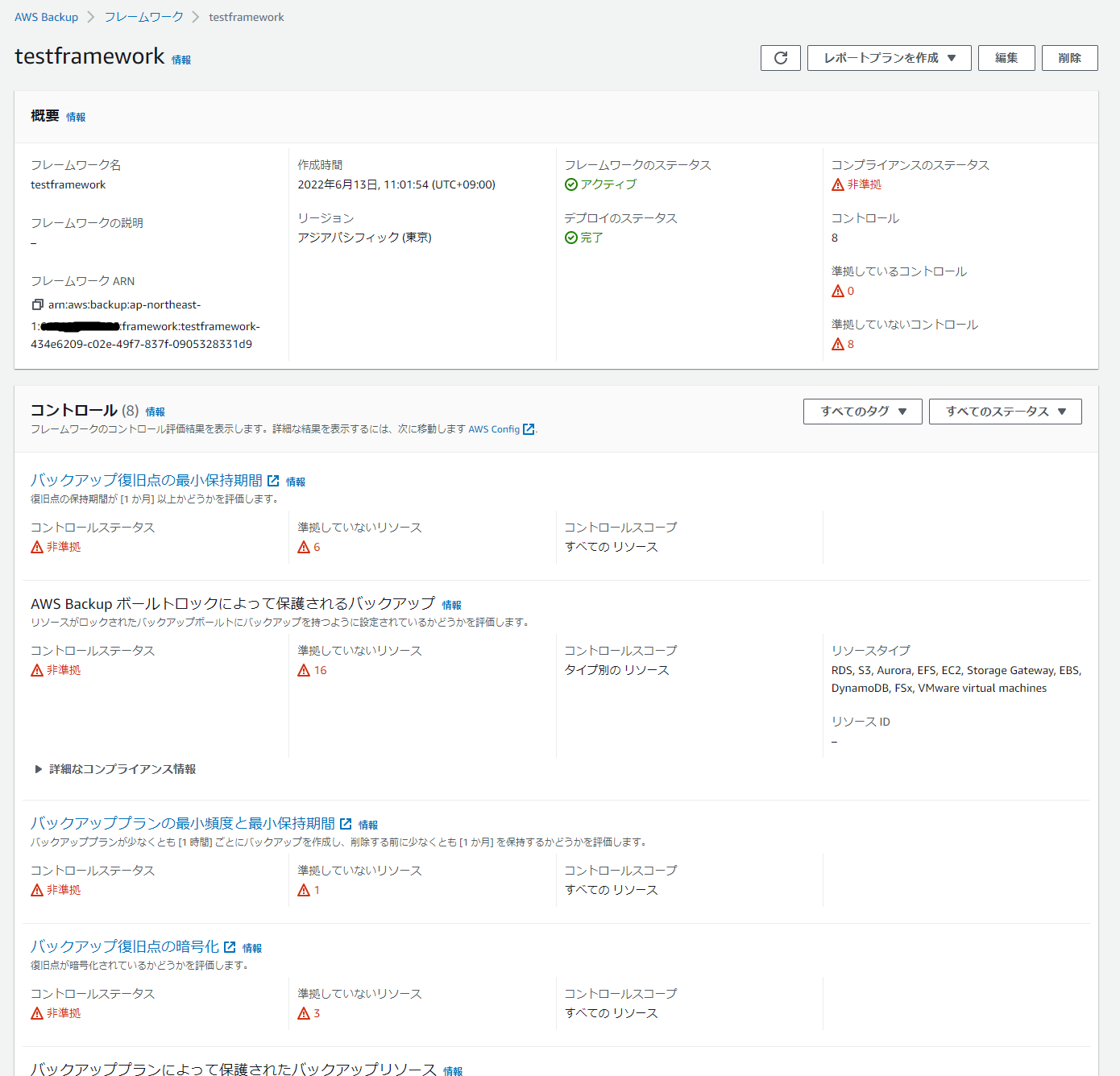The height and width of the screenshot is (1076, 1120).
Task: Open バックアッププランの最小頻度と最小保持期間 link
Action: click(x=183, y=823)
